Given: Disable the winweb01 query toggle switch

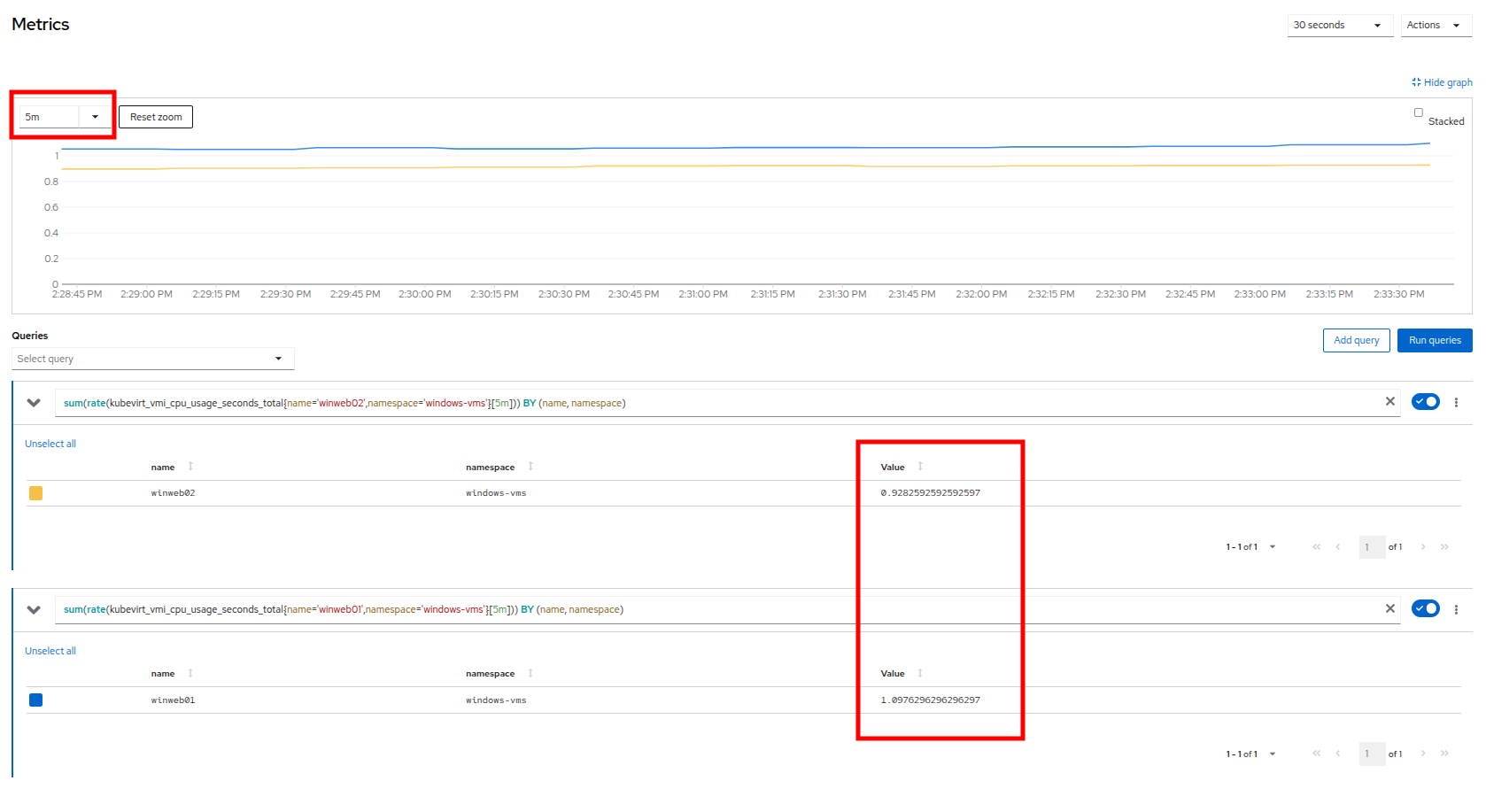Looking at the screenshot, I should coord(1425,608).
